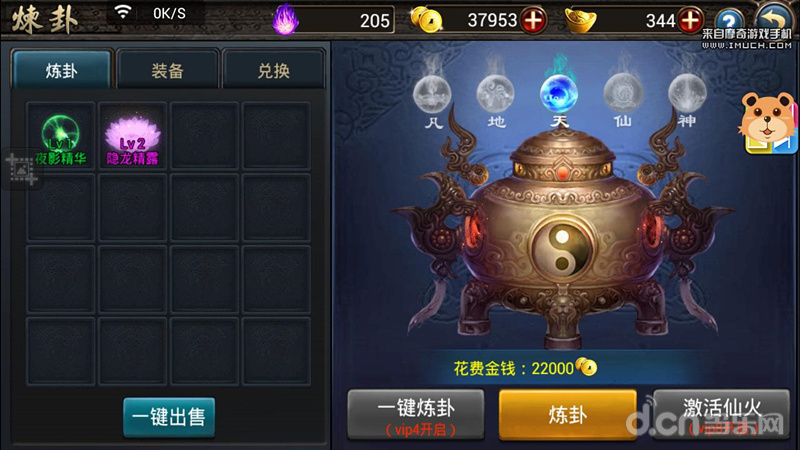
Task: Select the Lv1 夜影精华 item
Action: click(61, 137)
